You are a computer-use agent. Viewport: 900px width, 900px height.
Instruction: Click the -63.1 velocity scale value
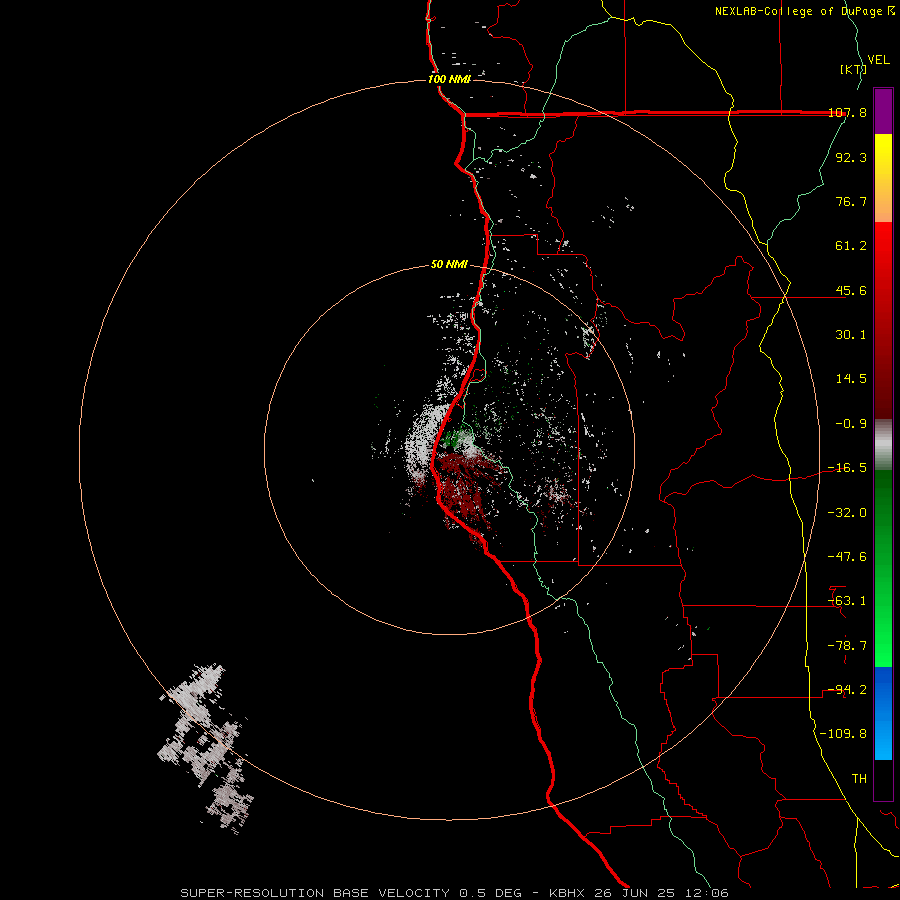point(847,601)
